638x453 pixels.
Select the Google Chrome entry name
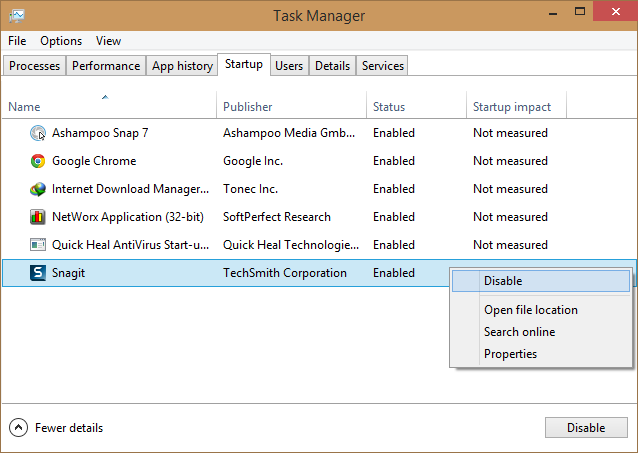pos(94,161)
